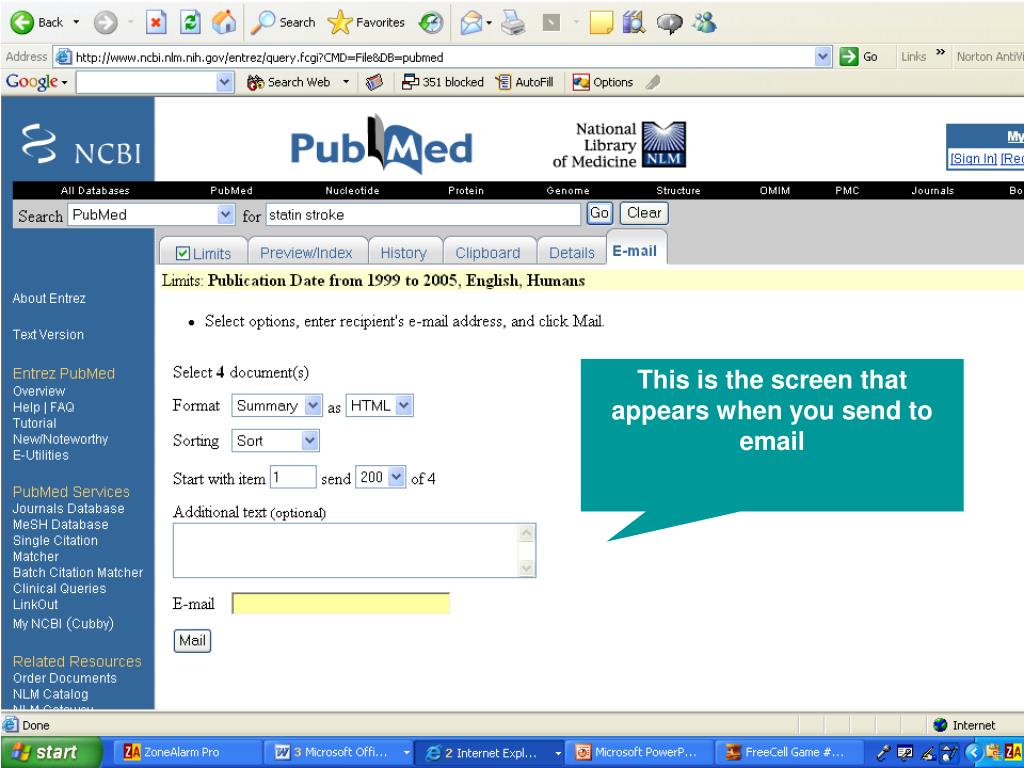Click the Research books toolbar icon
The height and width of the screenshot is (768, 1024).
633,23
